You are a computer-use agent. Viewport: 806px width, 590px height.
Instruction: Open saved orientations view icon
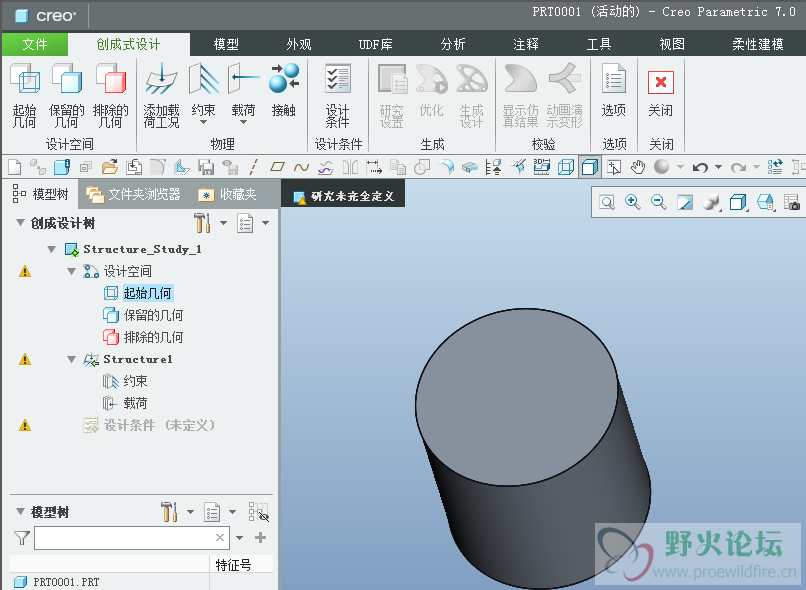click(765, 202)
